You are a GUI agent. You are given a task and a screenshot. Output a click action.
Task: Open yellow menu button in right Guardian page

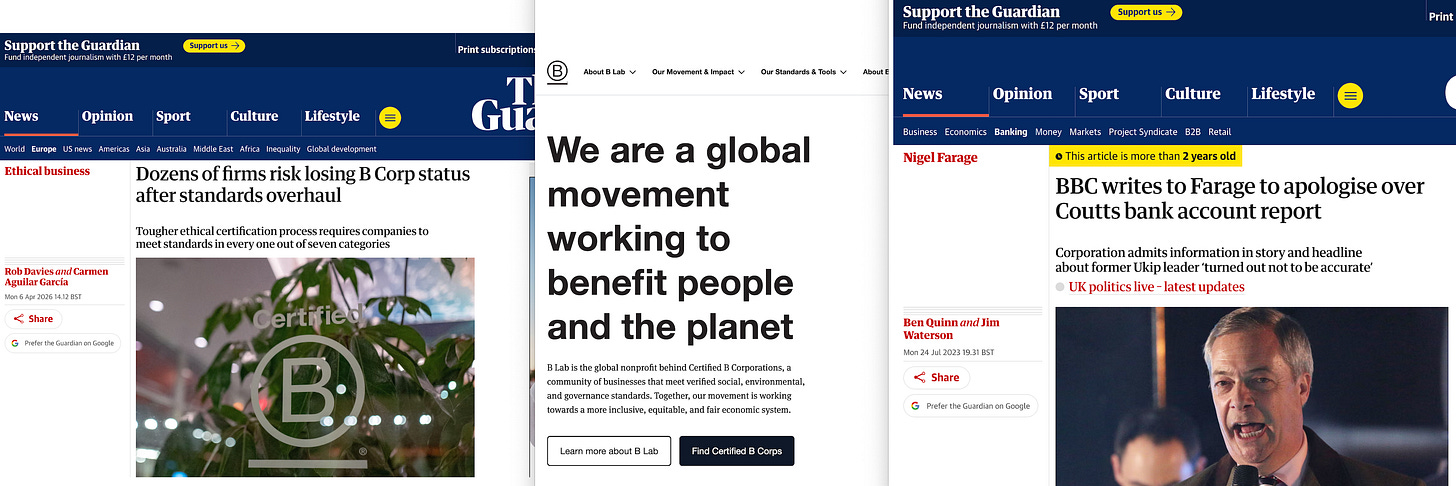1350,96
